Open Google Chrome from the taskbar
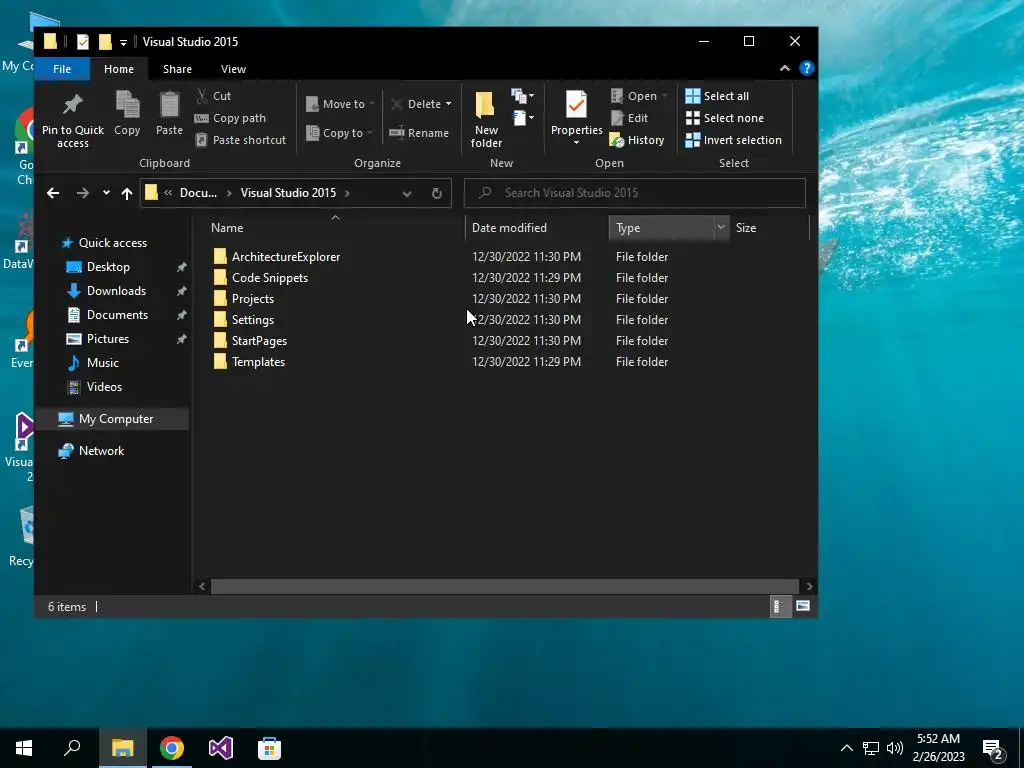The width and height of the screenshot is (1024, 768). [172, 748]
